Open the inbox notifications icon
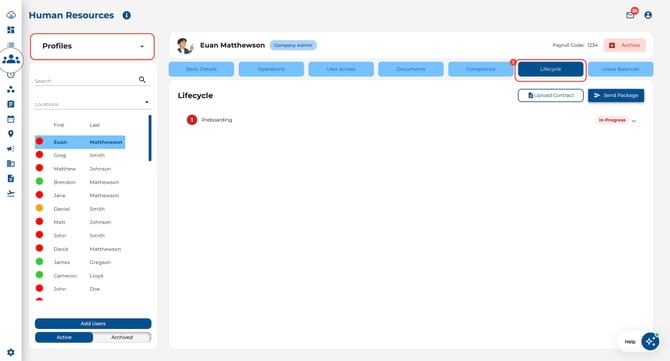The image size is (670, 361). [630, 15]
